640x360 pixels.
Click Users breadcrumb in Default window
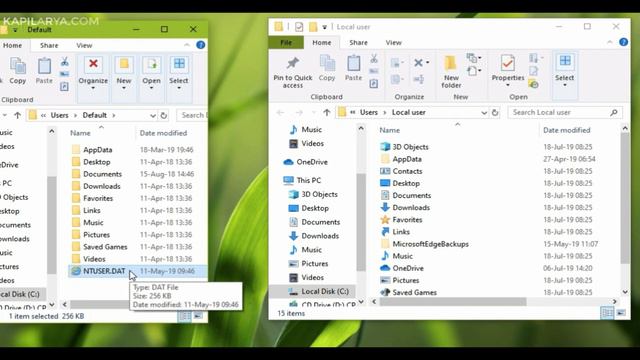(x=60, y=116)
